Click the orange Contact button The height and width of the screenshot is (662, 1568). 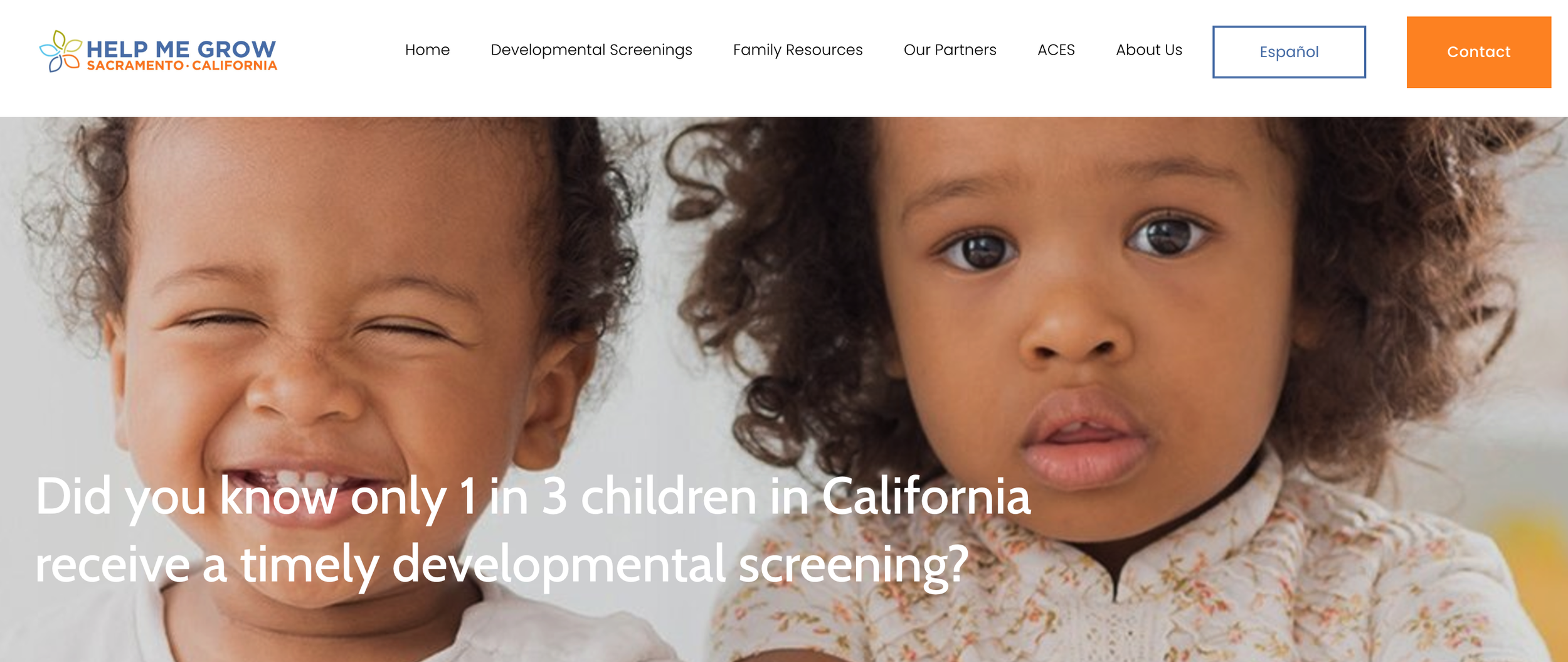tap(1478, 52)
